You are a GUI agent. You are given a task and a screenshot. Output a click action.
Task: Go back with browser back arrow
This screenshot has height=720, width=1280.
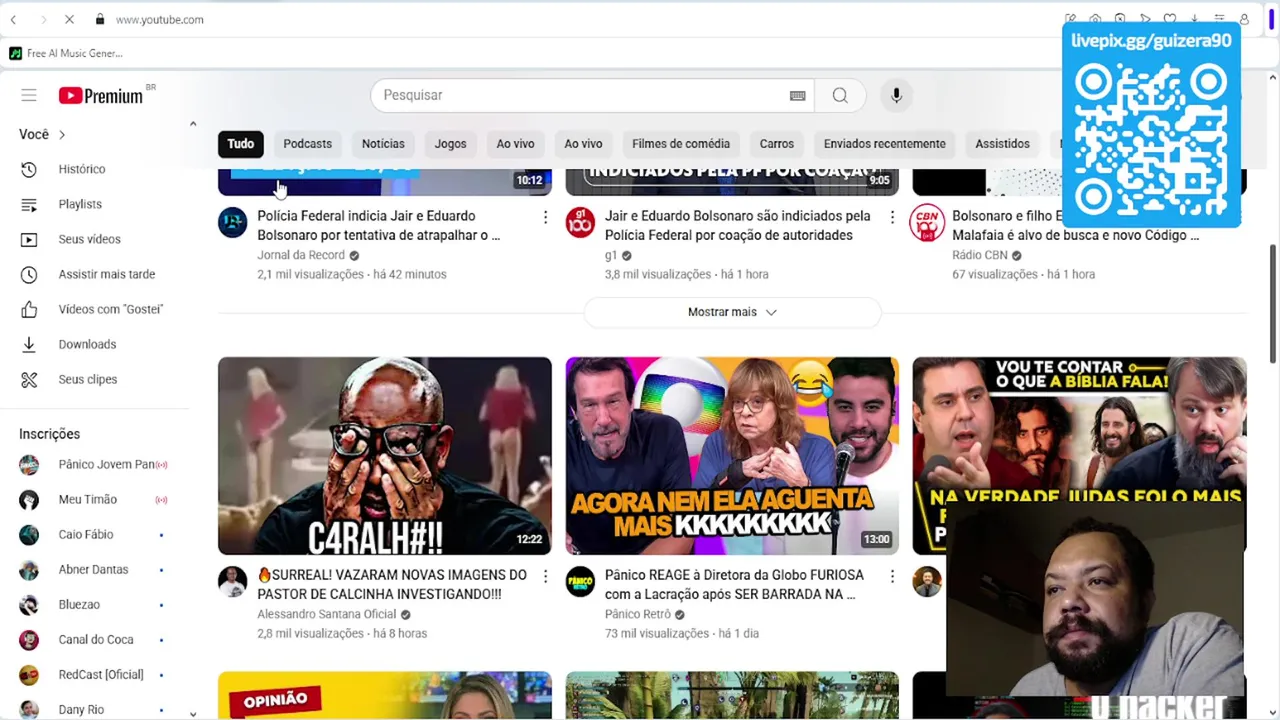(x=13, y=19)
